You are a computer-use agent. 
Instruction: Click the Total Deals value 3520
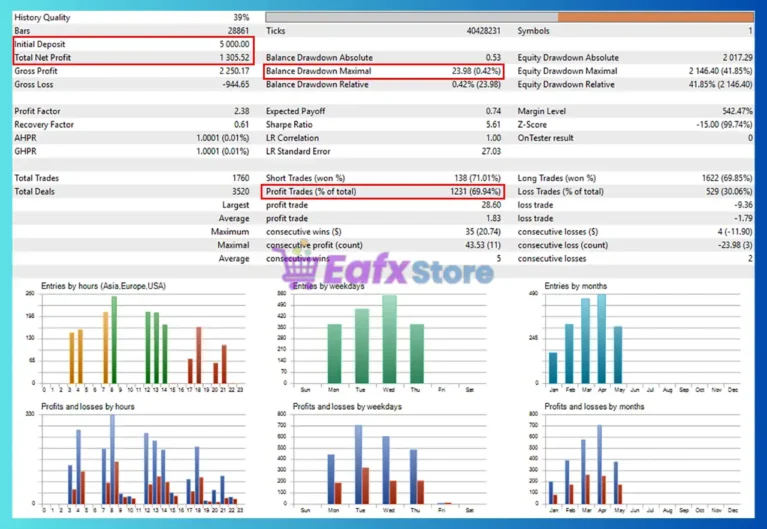[241, 191]
